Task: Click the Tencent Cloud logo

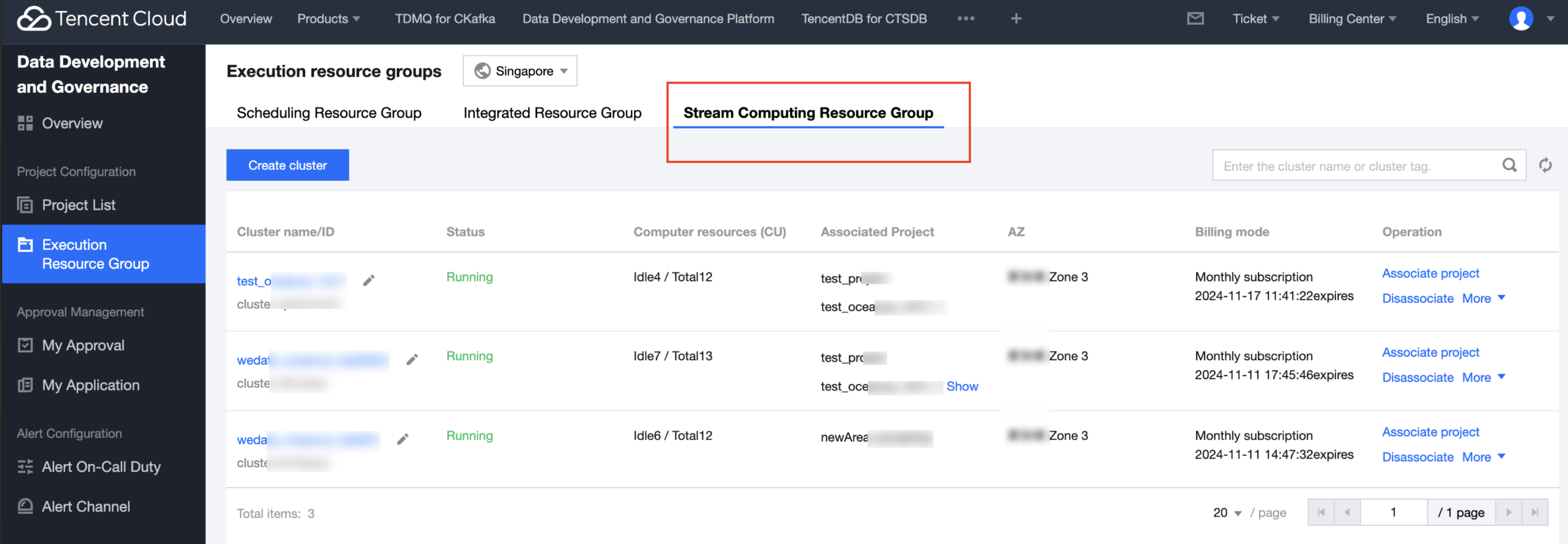Action: [x=102, y=19]
